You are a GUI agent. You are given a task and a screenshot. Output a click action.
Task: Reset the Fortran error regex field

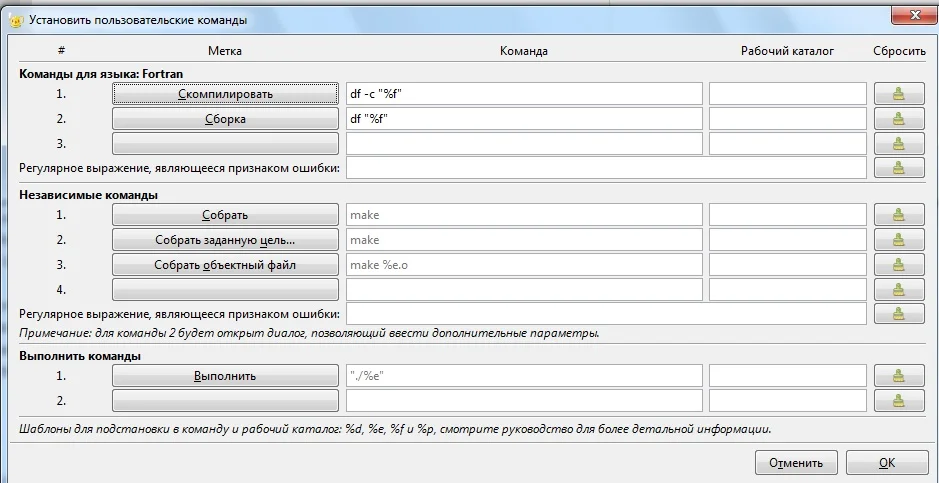(x=899, y=168)
